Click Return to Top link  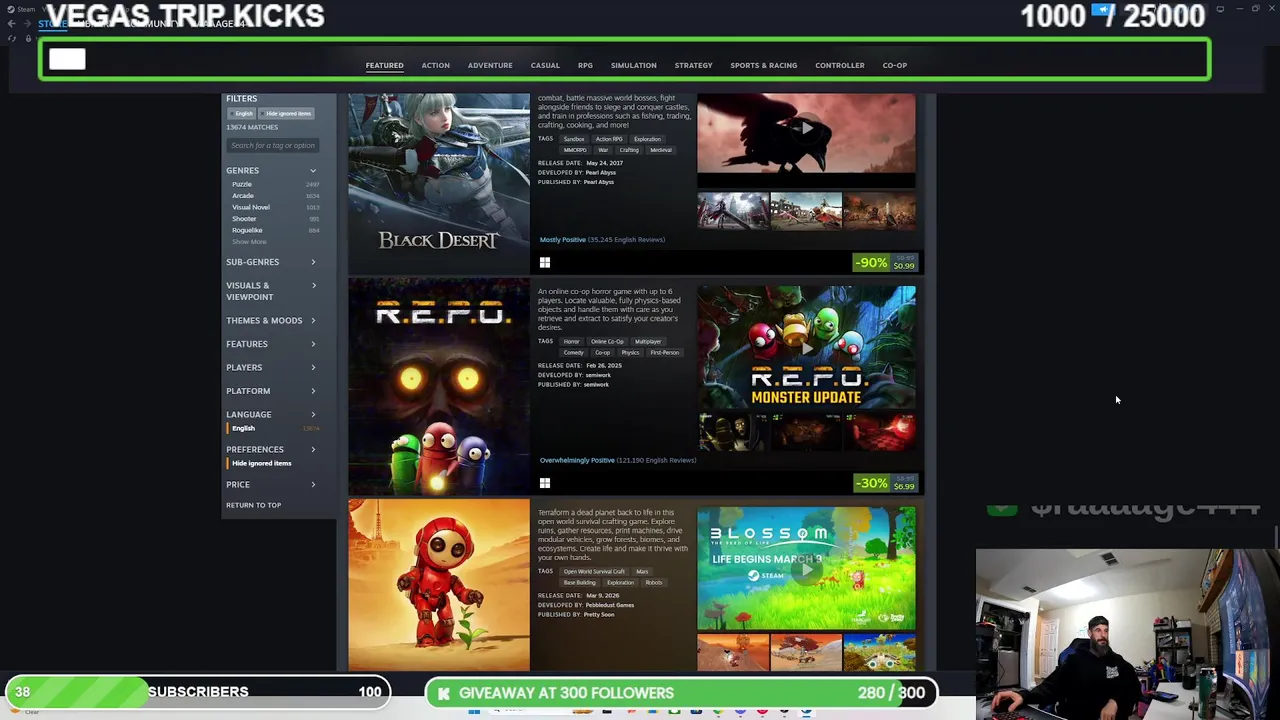point(253,505)
